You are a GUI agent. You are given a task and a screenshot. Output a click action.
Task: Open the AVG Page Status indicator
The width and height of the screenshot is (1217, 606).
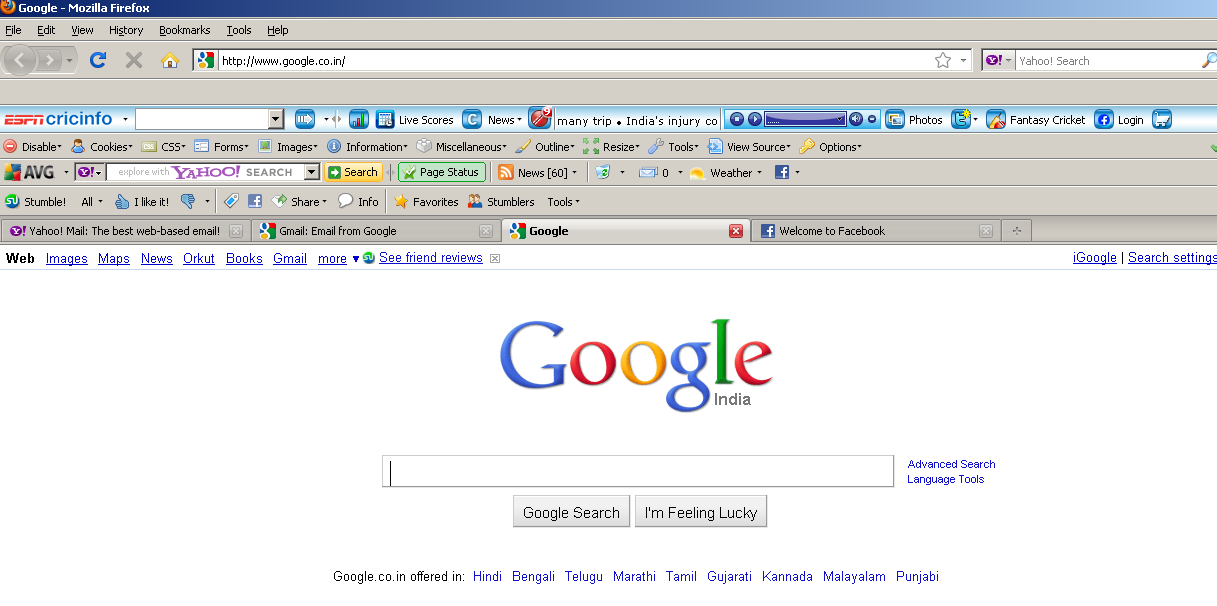pos(442,172)
